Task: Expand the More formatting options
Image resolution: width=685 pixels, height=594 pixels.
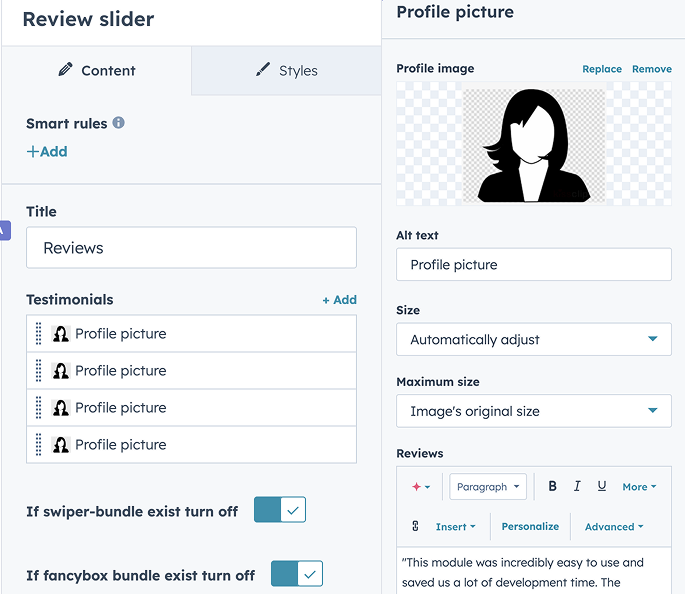Action: click(x=639, y=487)
